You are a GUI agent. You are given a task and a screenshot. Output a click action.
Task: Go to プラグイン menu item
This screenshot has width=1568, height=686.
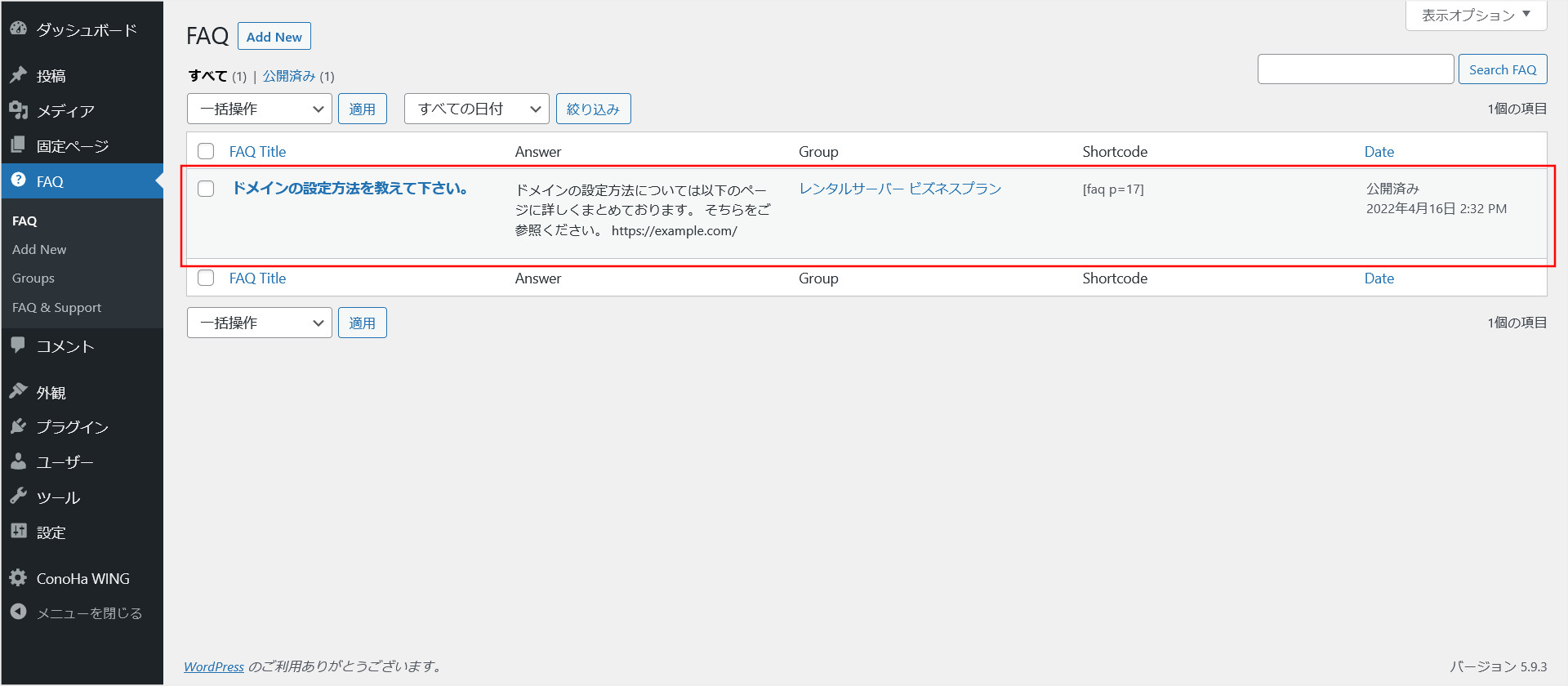(x=73, y=427)
